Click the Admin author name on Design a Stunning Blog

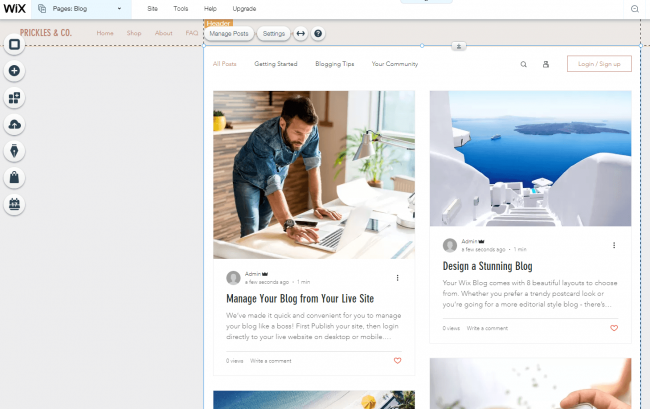tap(469, 241)
